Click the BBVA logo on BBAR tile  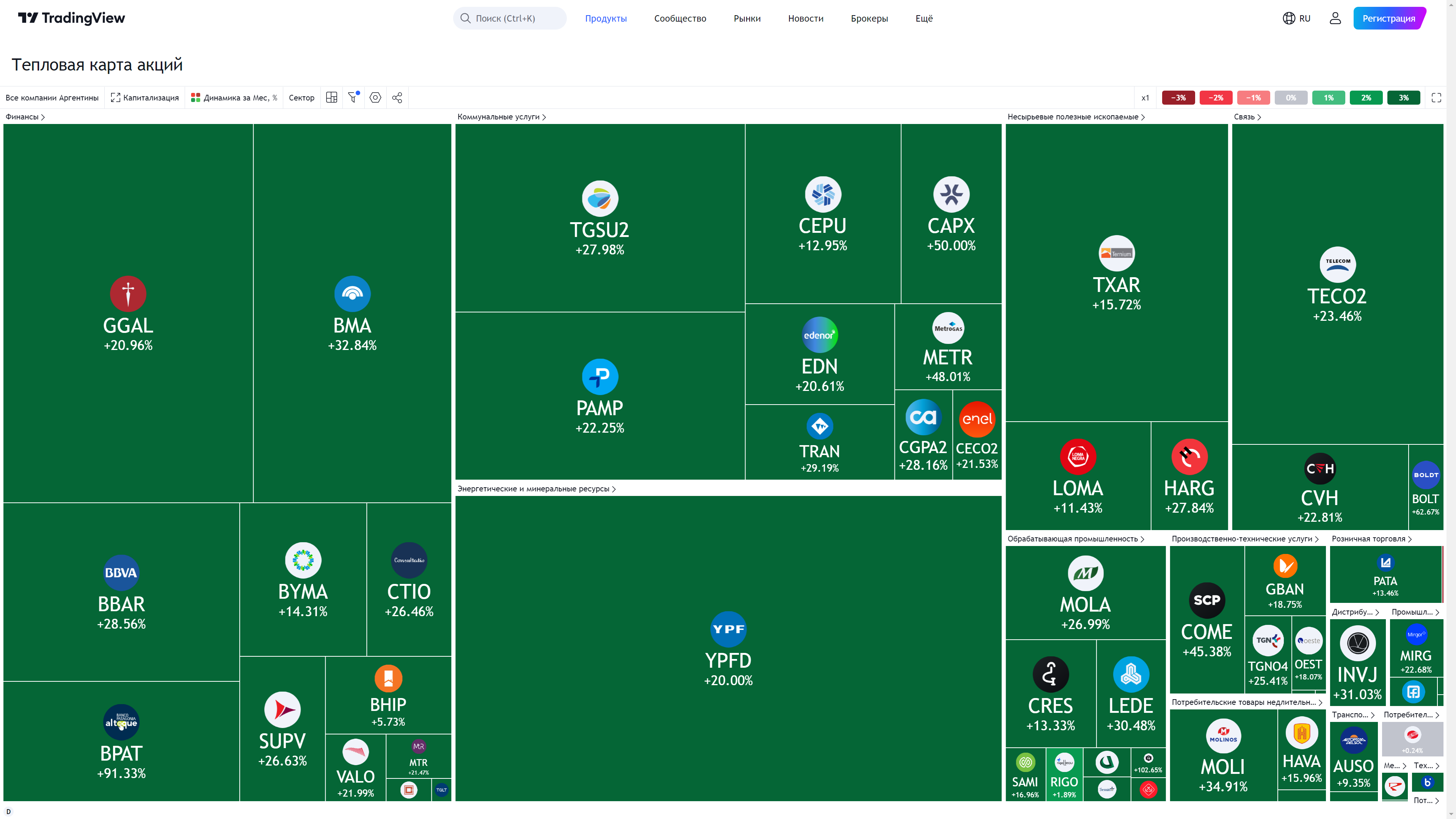tap(121, 573)
